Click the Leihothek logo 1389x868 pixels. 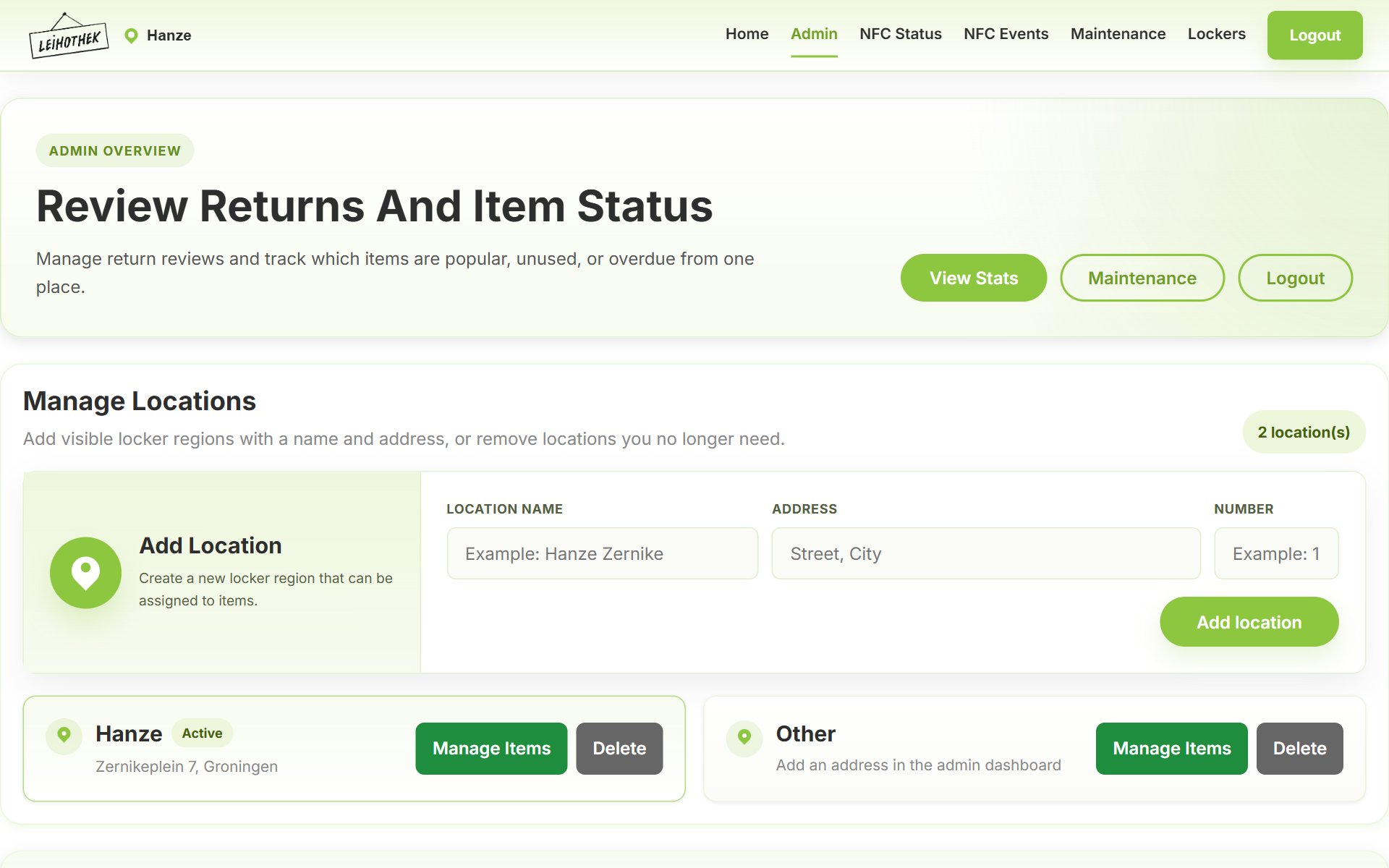tap(69, 35)
